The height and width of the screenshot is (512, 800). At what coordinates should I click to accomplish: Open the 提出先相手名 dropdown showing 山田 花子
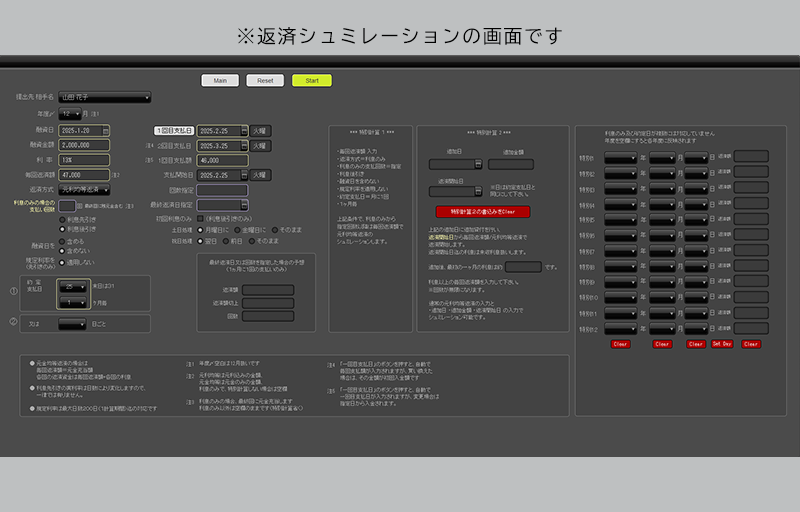[x=105, y=97]
